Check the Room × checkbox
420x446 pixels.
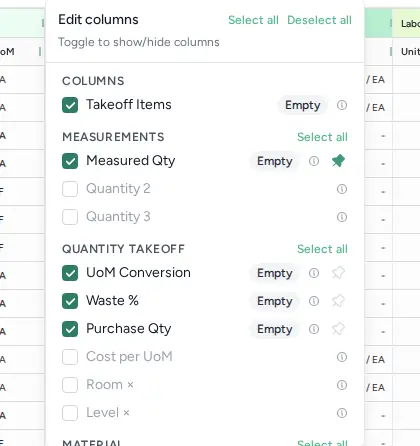coord(70,385)
